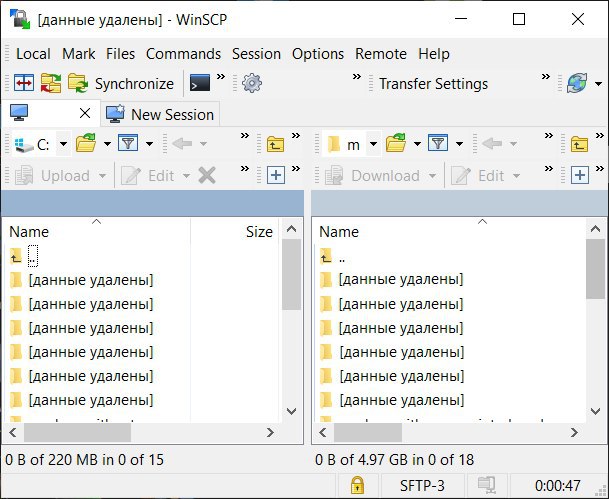Open the New Session tab

(160, 114)
